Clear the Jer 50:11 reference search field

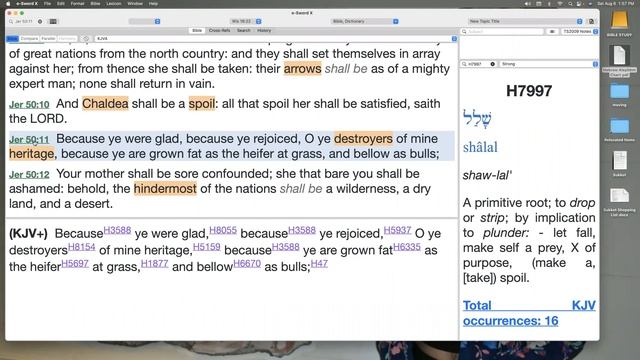point(40,21)
